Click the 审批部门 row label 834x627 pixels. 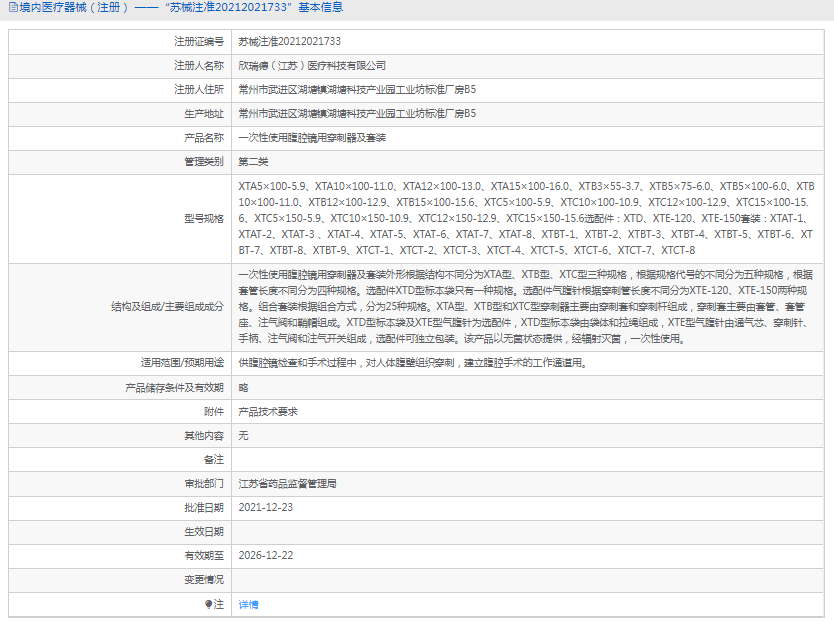pyautogui.click(x=204, y=483)
